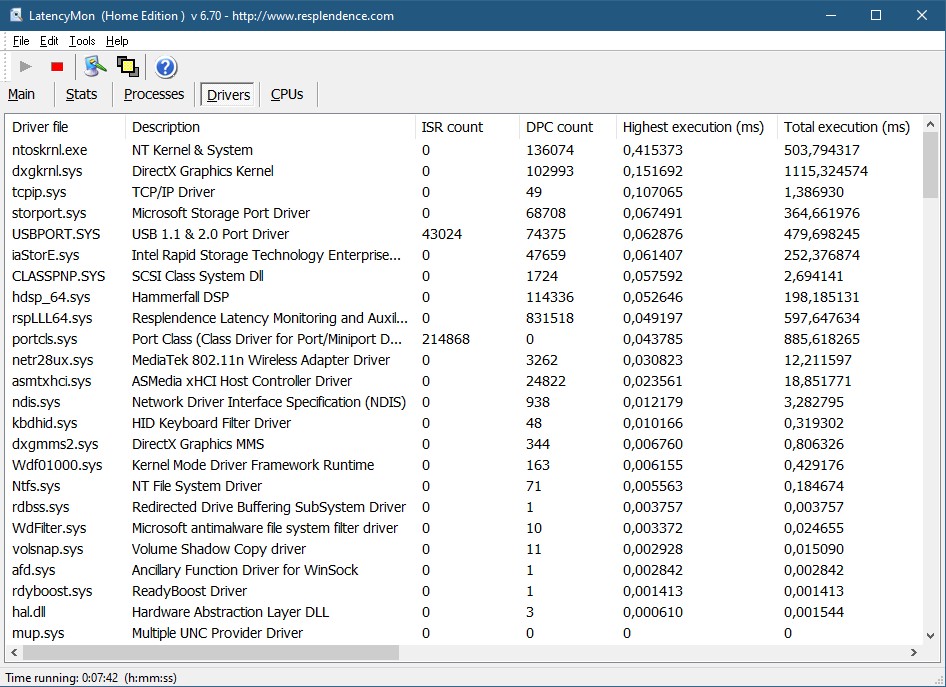Switch to the CPUs tab
946x687 pixels.
pos(287,94)
